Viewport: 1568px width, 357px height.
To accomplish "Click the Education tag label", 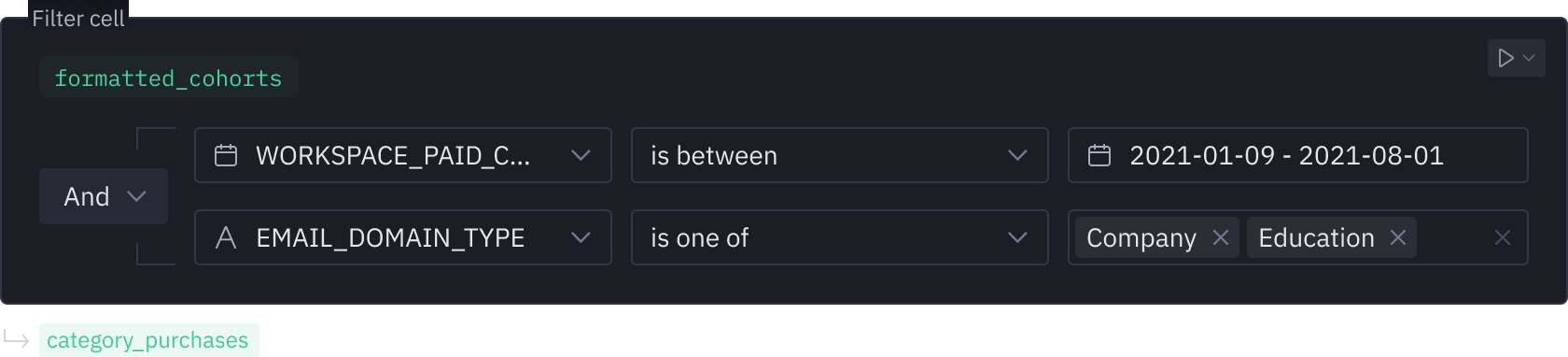I will [1316, 237].
